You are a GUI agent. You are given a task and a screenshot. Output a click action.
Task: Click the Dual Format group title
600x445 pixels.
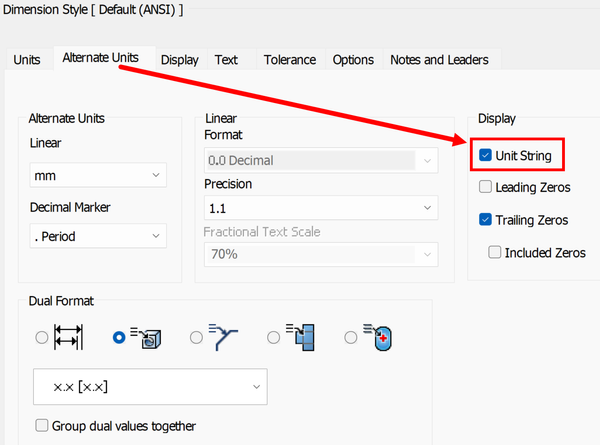[x=61, y=301]
